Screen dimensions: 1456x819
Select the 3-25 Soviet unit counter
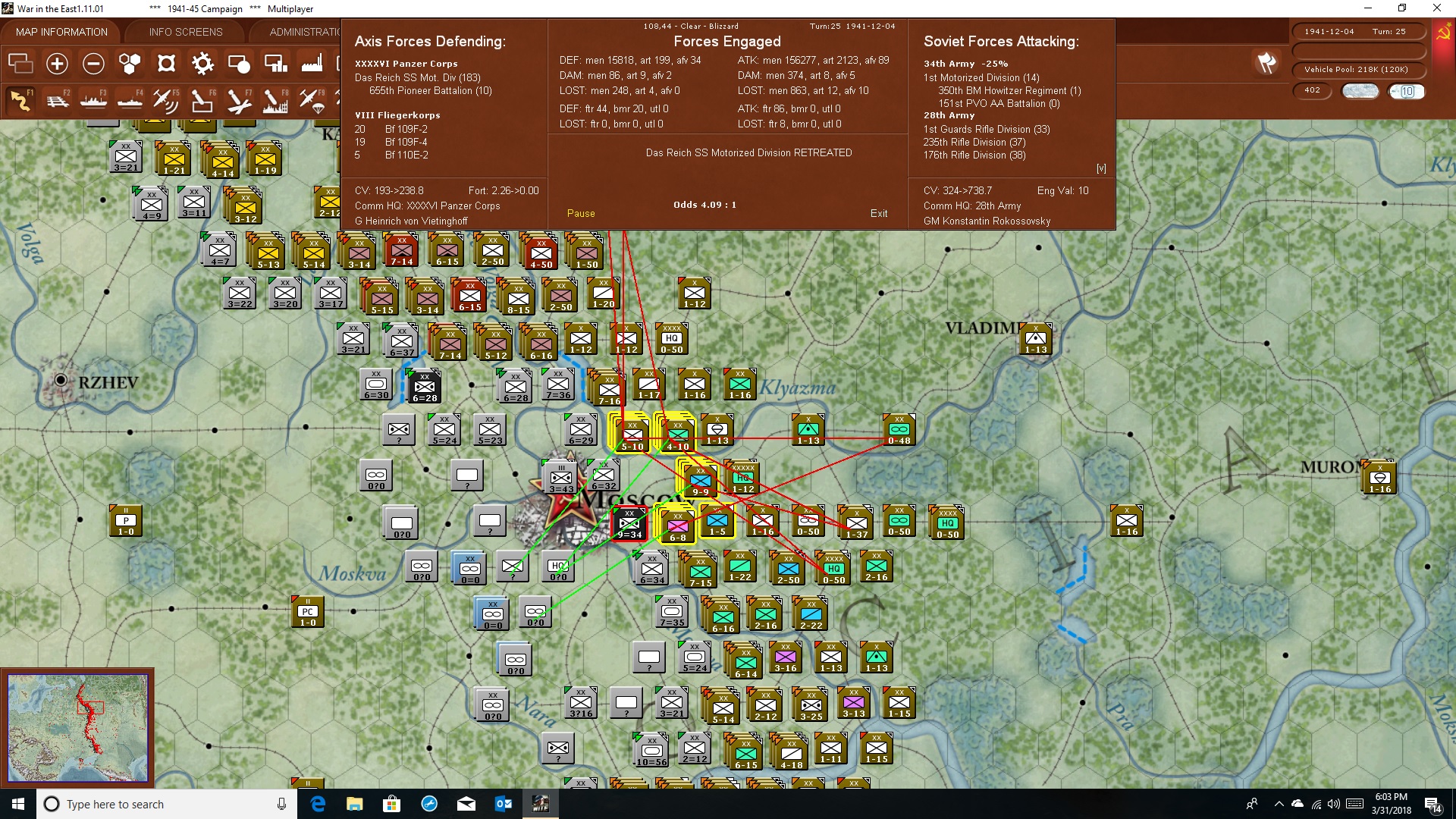coord(811,704)
